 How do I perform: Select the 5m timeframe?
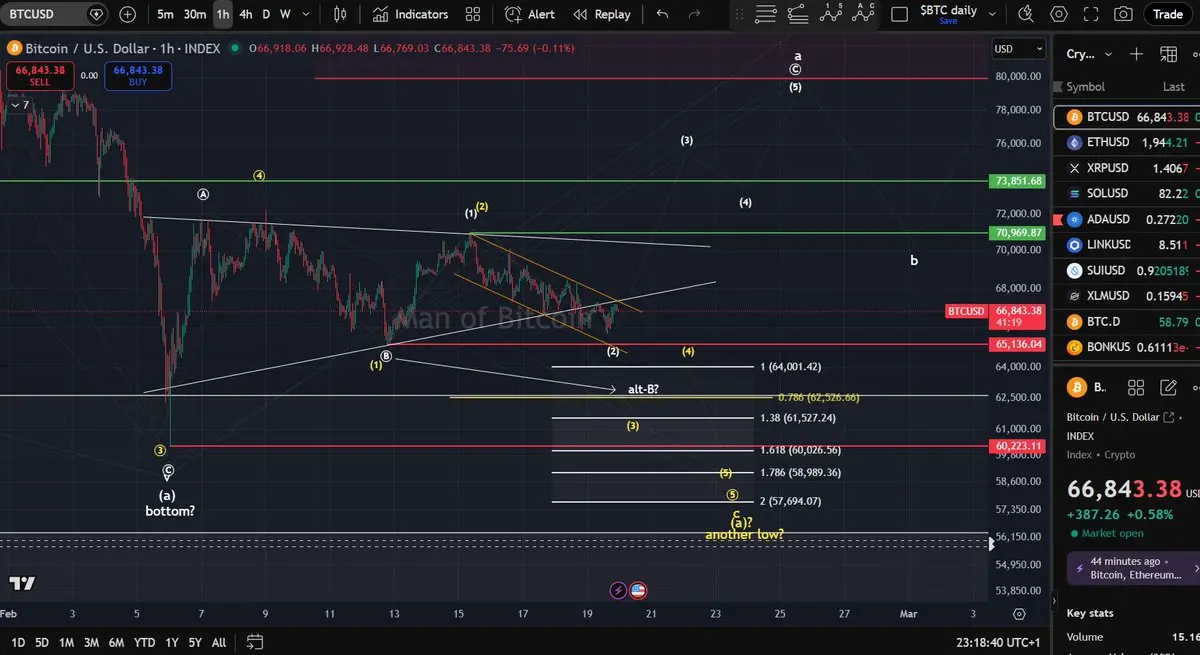coord(165,14)
